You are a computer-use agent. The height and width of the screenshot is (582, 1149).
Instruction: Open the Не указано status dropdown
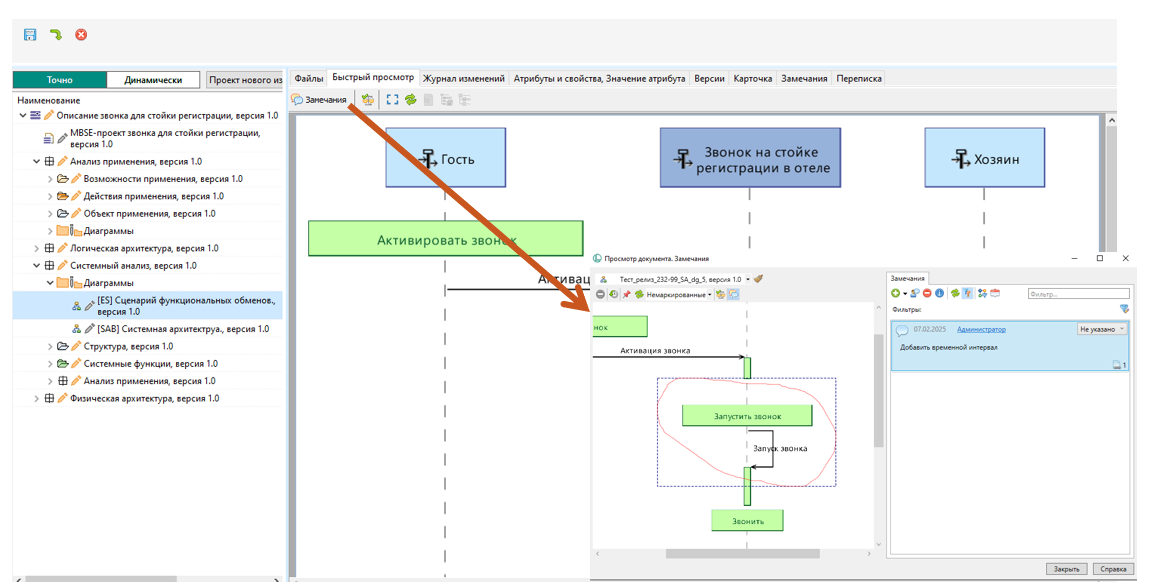[x=1102, y=329]
